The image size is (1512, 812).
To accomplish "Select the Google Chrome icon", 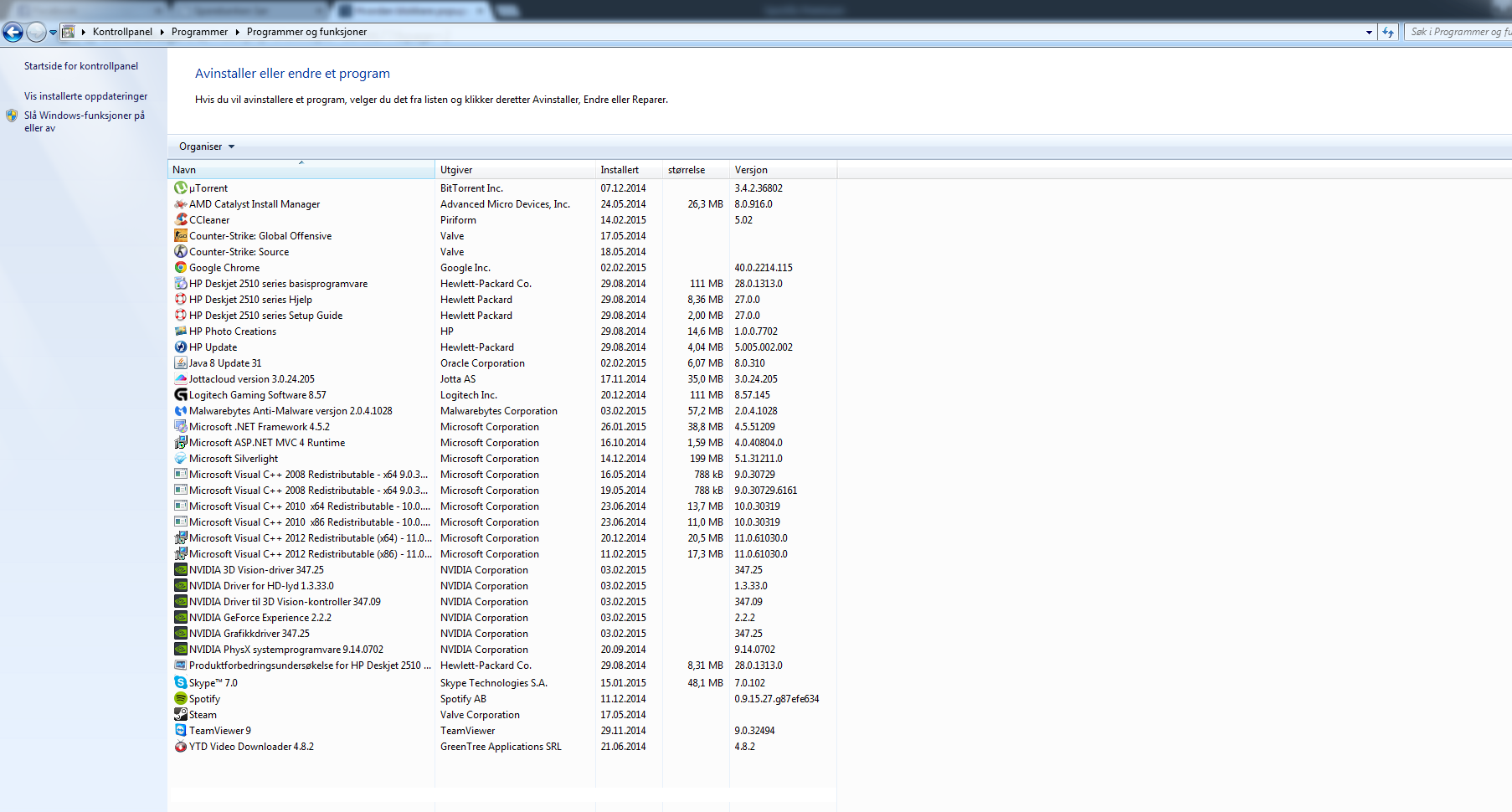I will coord(180,268).
